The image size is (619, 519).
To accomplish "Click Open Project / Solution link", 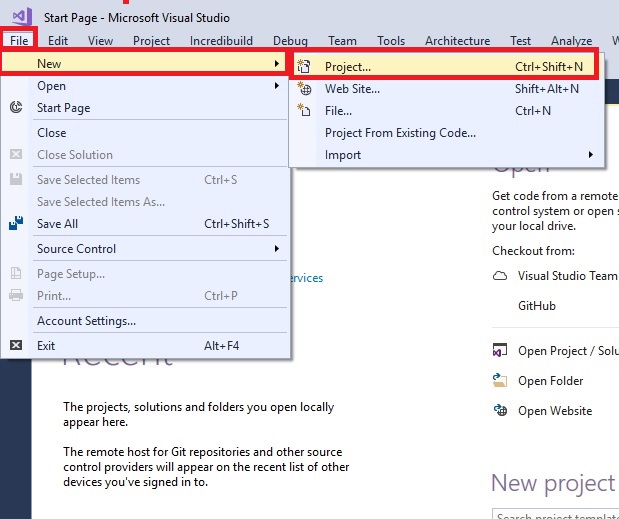I will coord(568,350).
